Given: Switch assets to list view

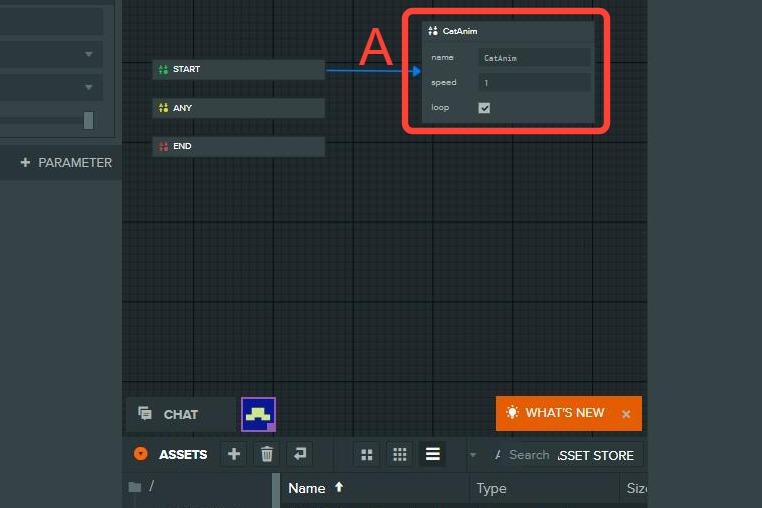Looking at the screenshot, I should (433, 455).
